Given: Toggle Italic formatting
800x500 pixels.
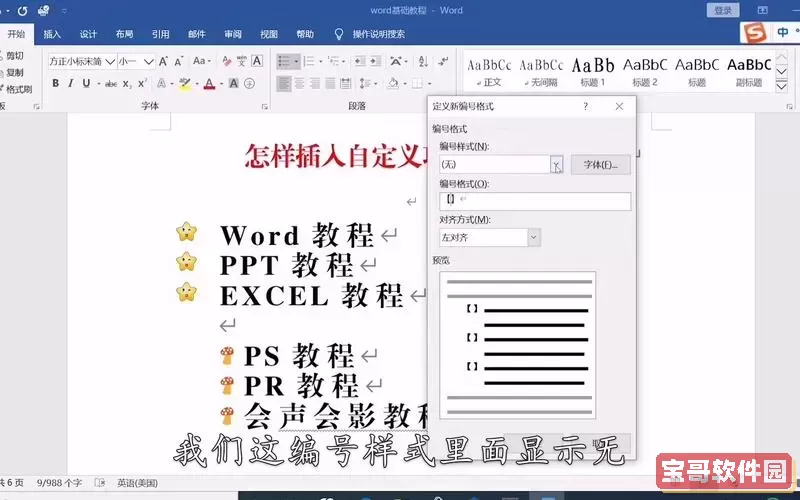Looking at the screenshot, I should [x=70, y=83].
